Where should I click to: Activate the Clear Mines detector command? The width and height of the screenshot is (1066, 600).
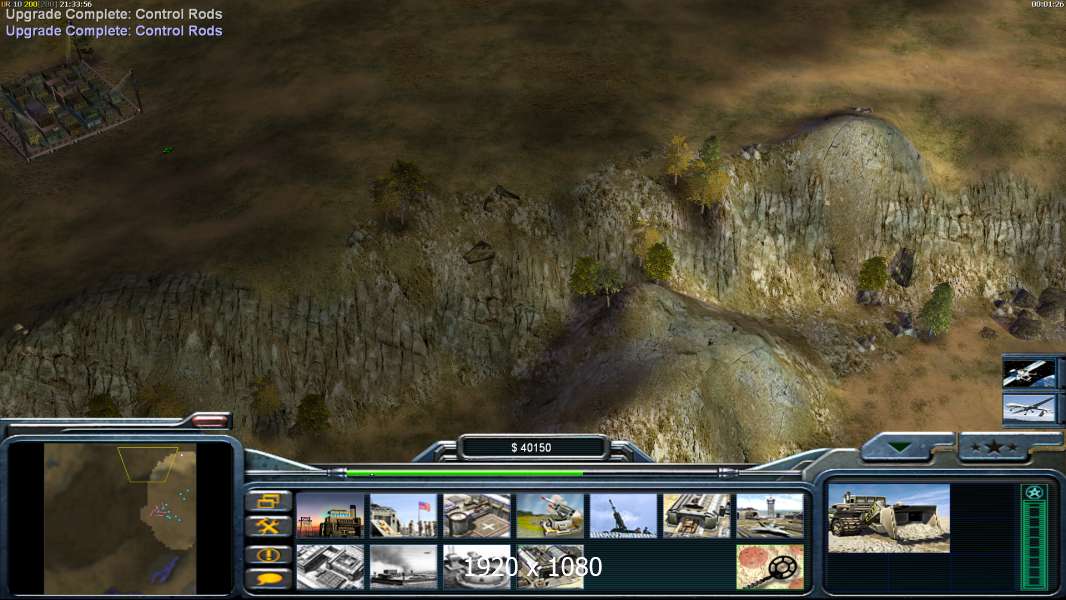pos(770,566)
